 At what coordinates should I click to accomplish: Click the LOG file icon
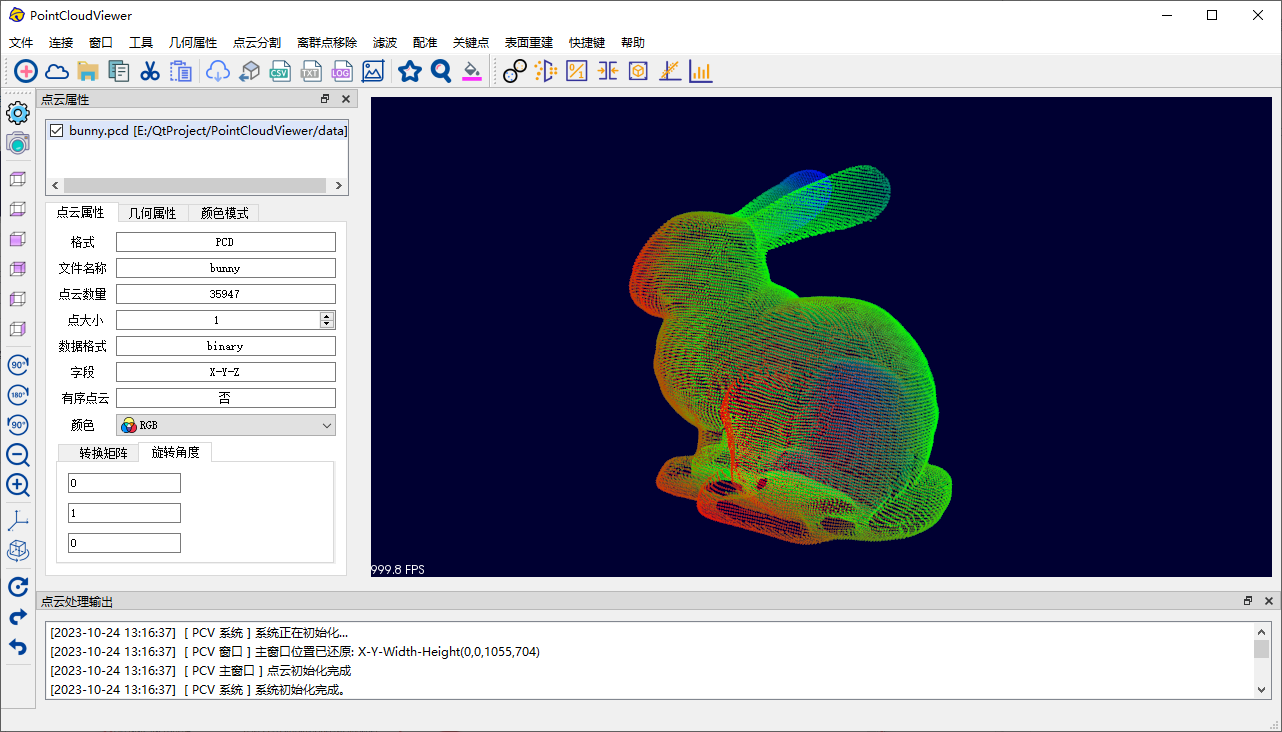point(342,71)
